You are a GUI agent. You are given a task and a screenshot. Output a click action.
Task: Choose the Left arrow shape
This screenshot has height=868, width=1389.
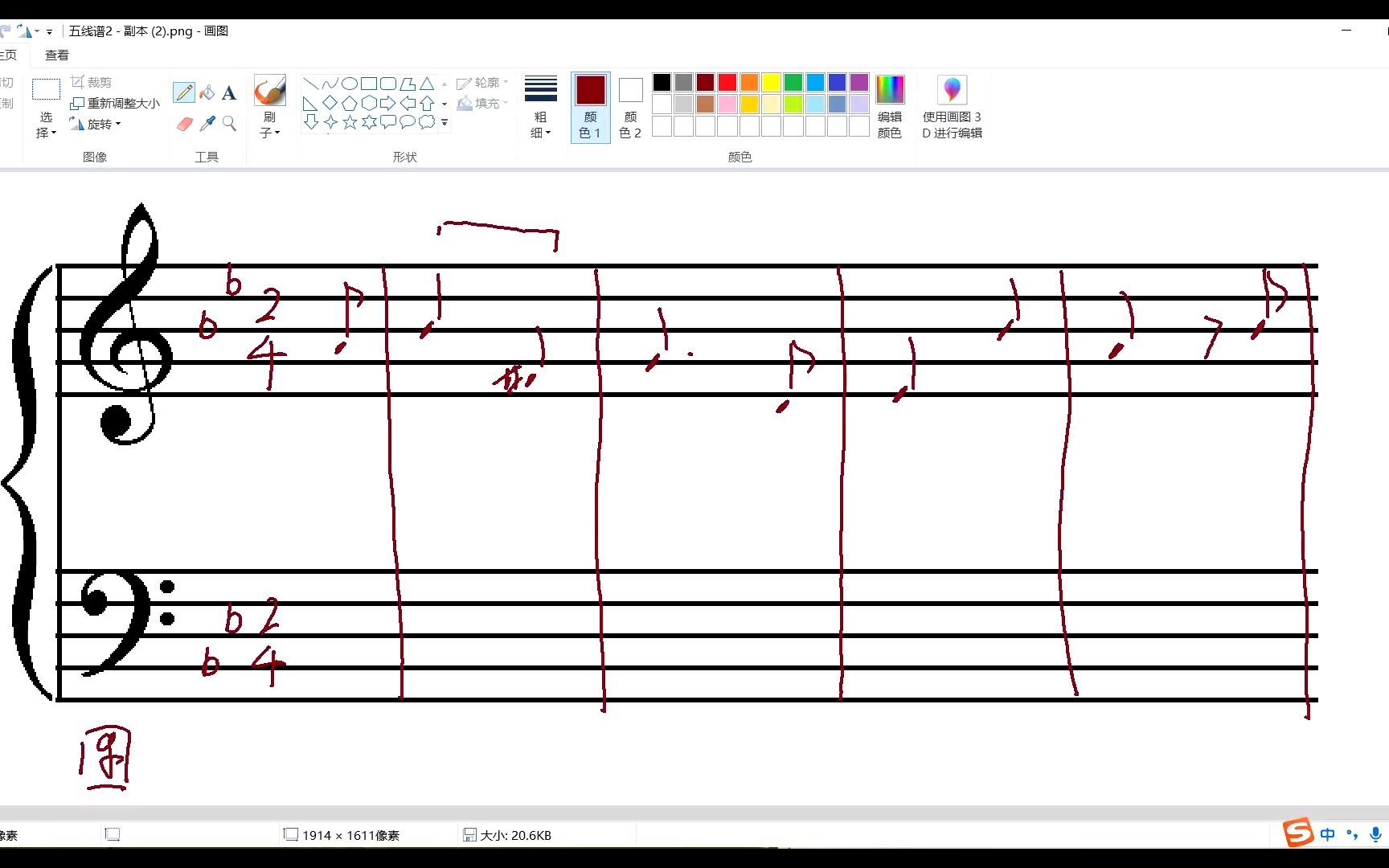(x=408, y=103)
